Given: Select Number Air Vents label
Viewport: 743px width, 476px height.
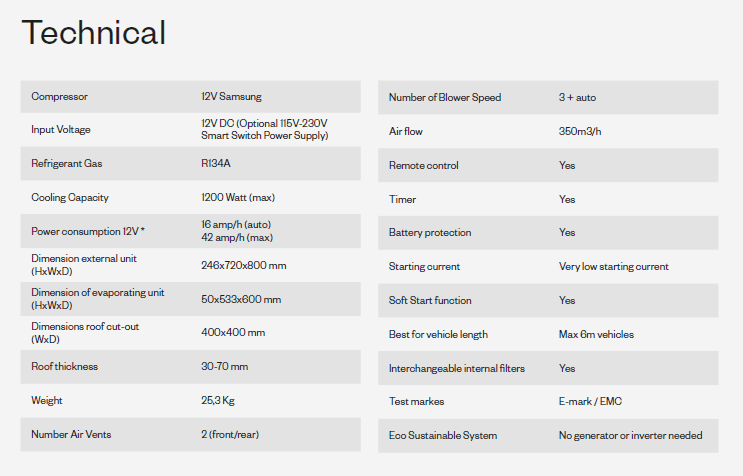Looking at the screenshot, I should 71,434.
